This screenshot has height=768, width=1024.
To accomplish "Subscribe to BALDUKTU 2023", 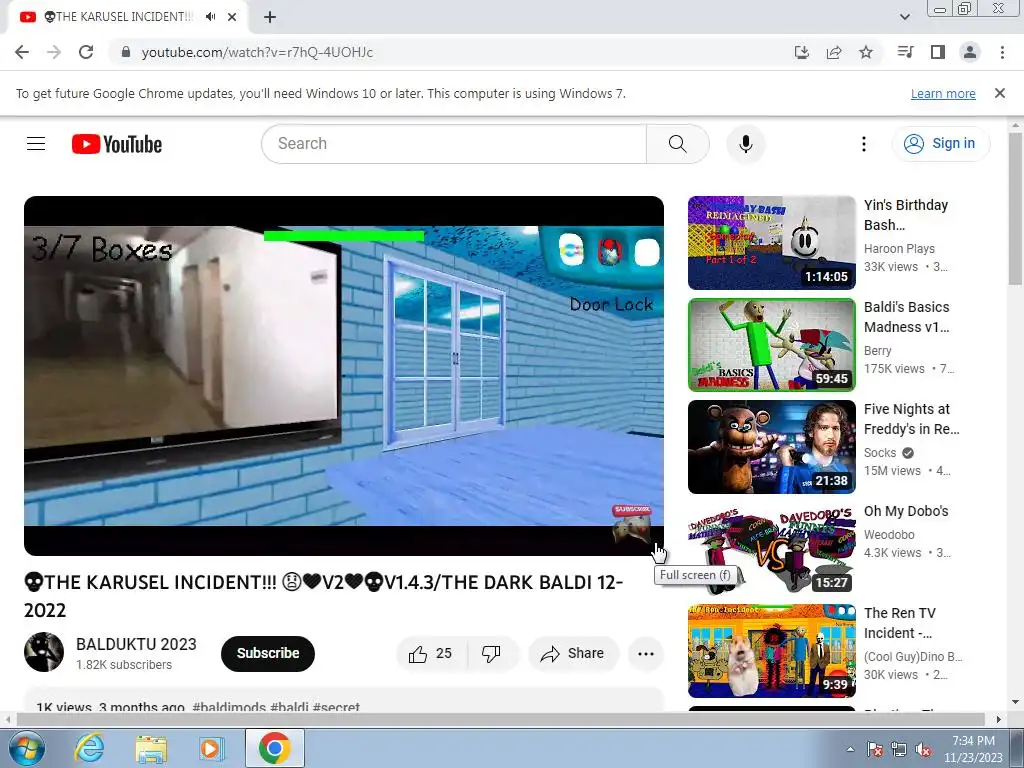I will click(268, 653).
